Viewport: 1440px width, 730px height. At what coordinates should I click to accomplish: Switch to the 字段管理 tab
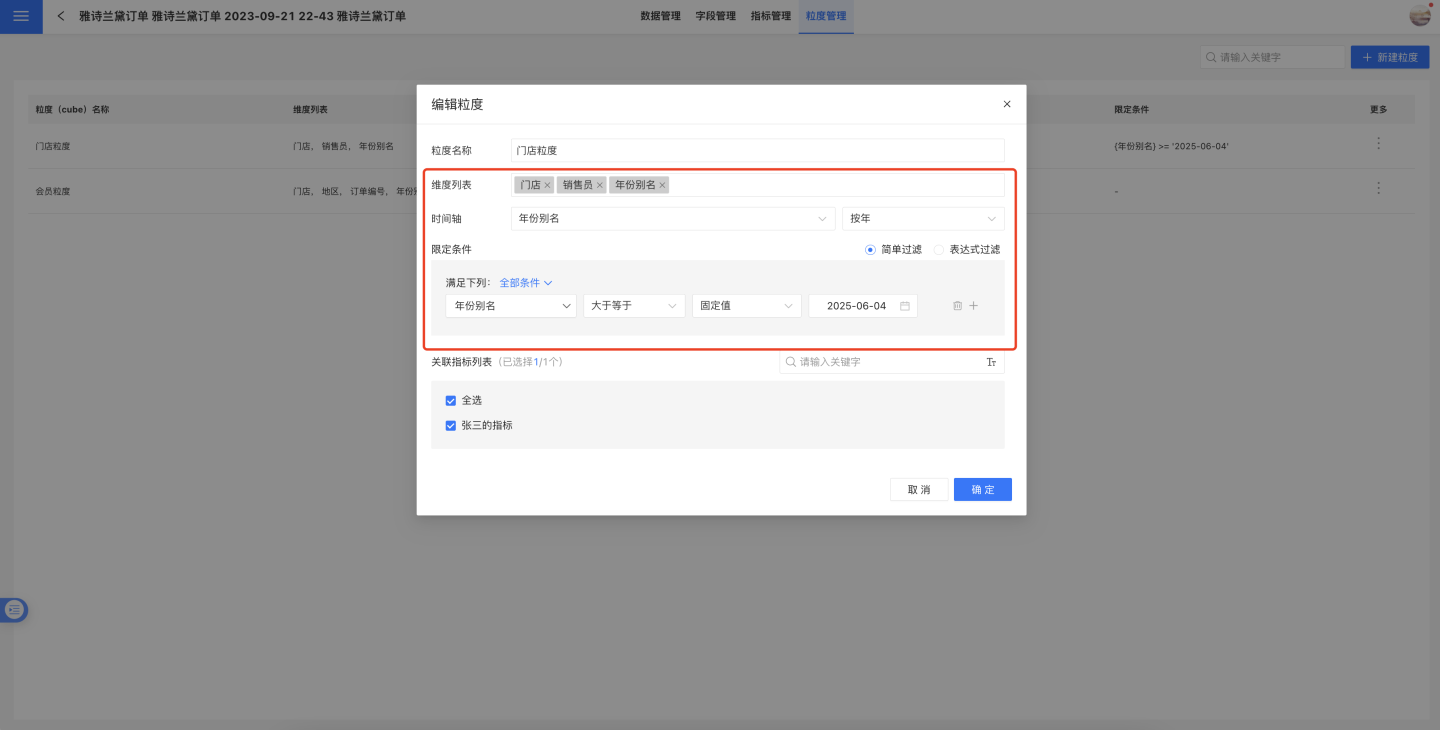click(715, 16)
